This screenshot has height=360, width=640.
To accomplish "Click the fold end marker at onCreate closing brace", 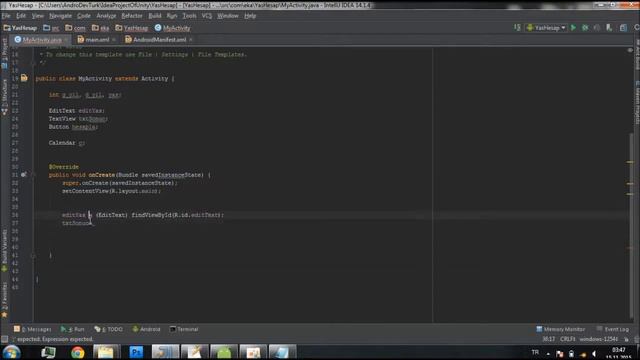I will click(33, 256).
